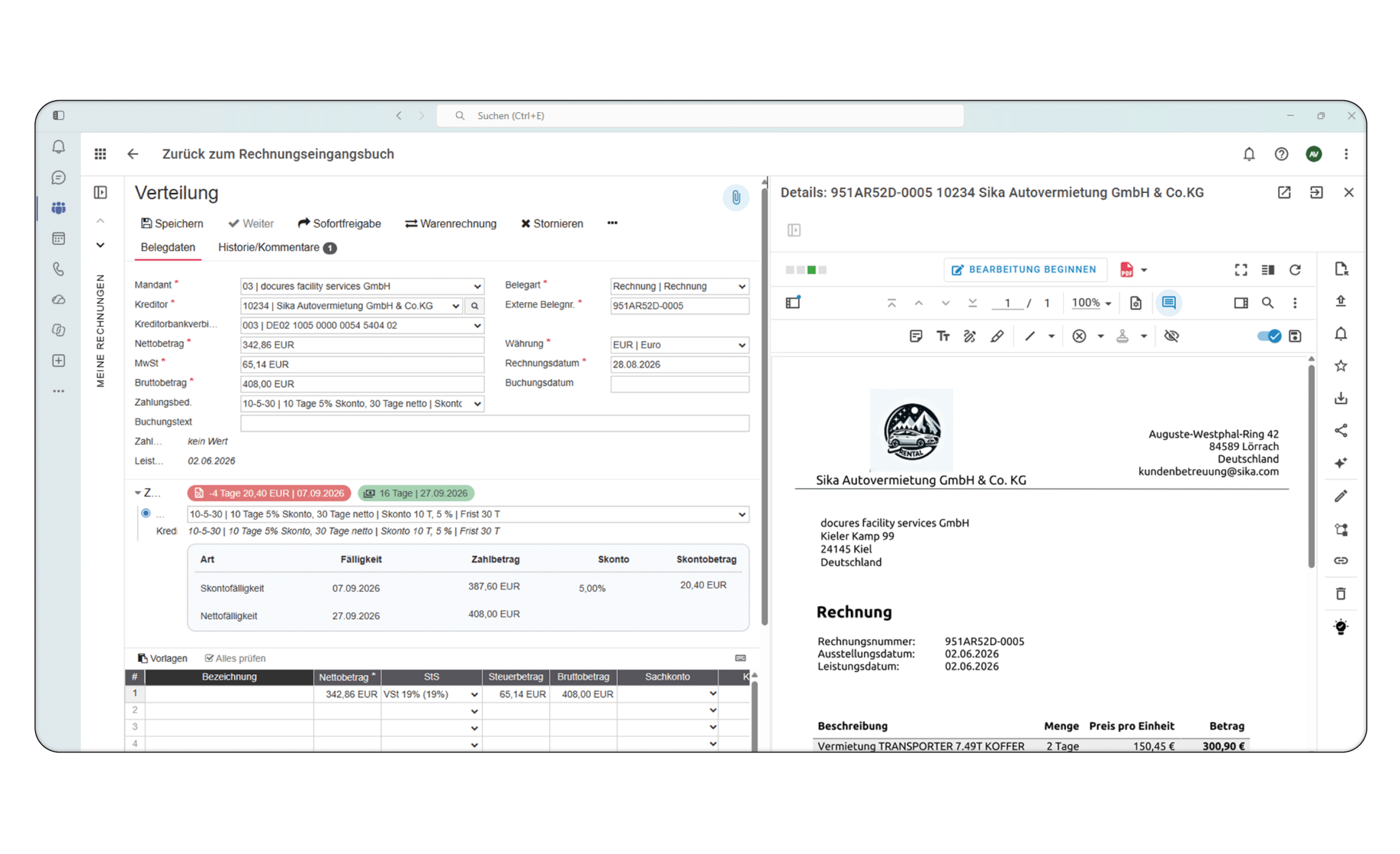The width and height of the screenshot is (1400, 854).
Task: Switch to the Historie/Kommentare tab
Action: click(277, 247)
